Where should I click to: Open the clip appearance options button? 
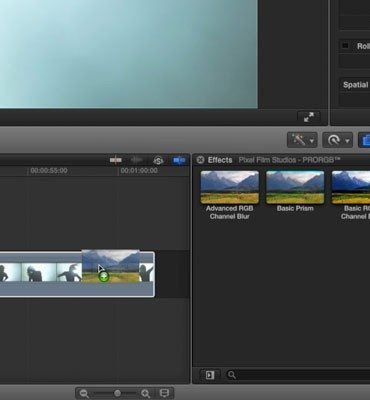(164, 393)
